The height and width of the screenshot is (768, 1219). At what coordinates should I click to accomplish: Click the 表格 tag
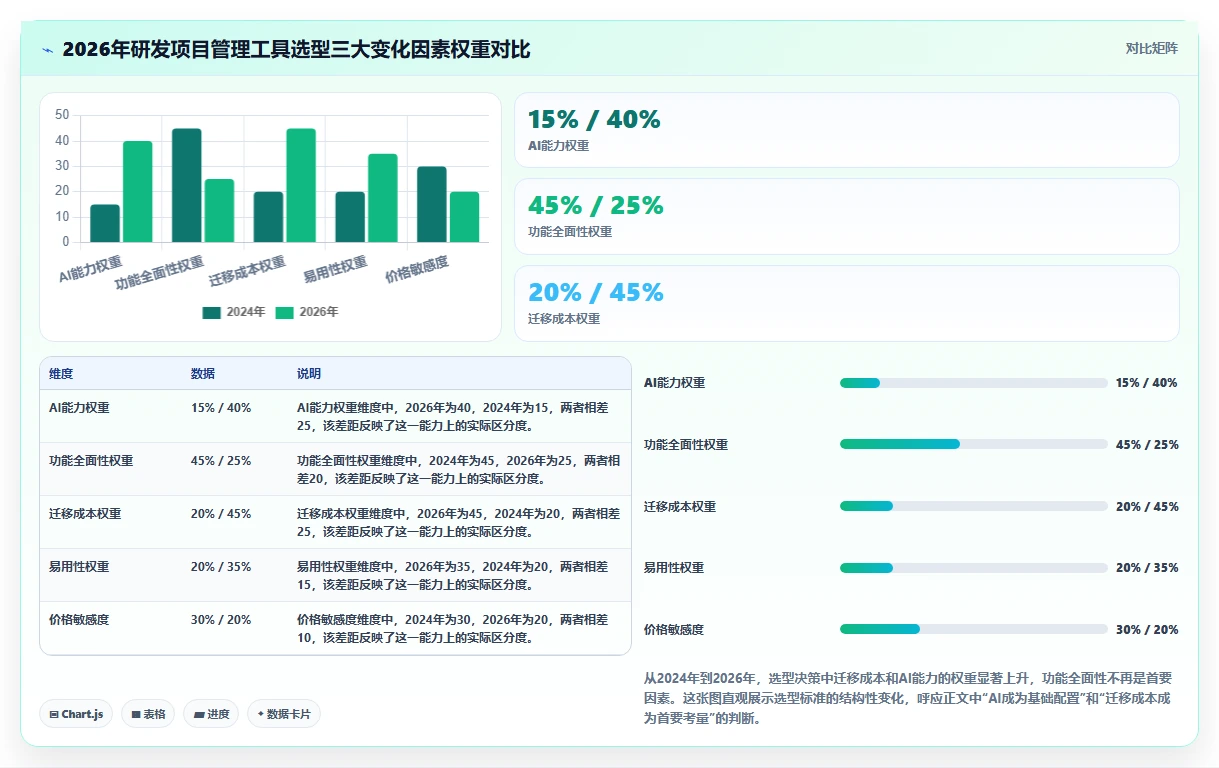[x=148, y=714]
